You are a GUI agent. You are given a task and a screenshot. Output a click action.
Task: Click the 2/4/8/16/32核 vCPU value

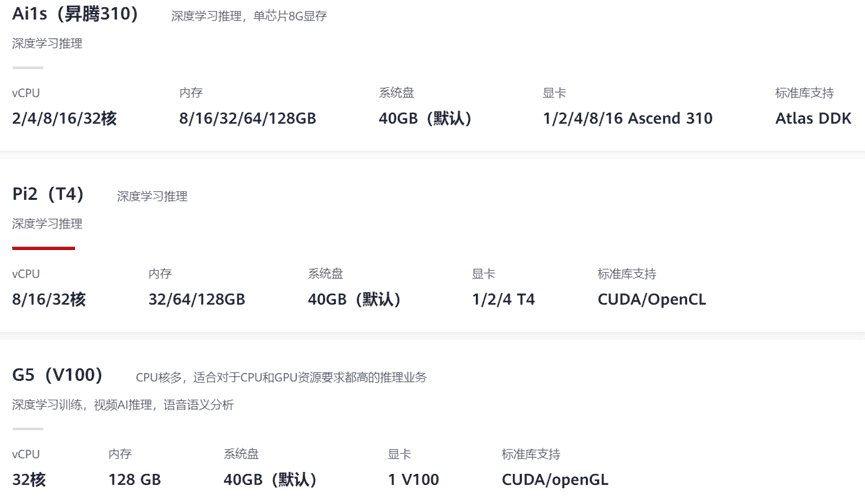[x=64, y=118]
